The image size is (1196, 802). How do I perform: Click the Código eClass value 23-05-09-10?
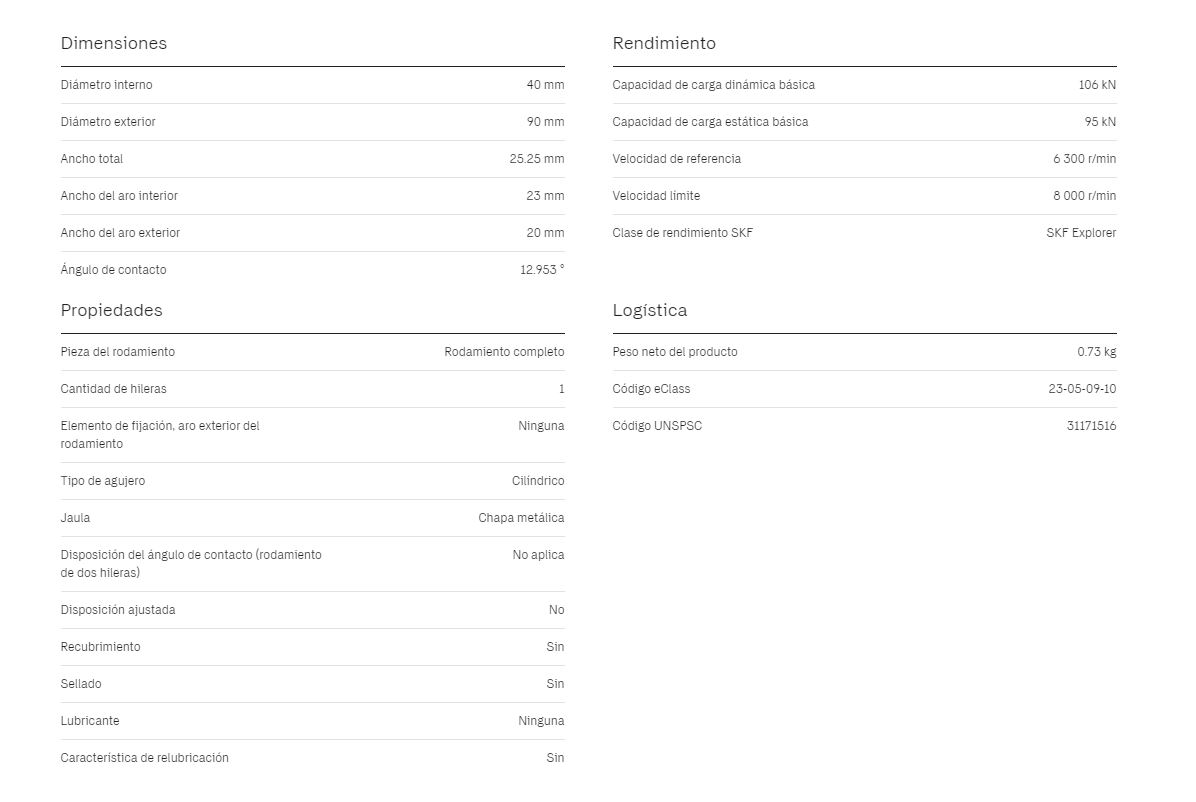click(1082, 389)
